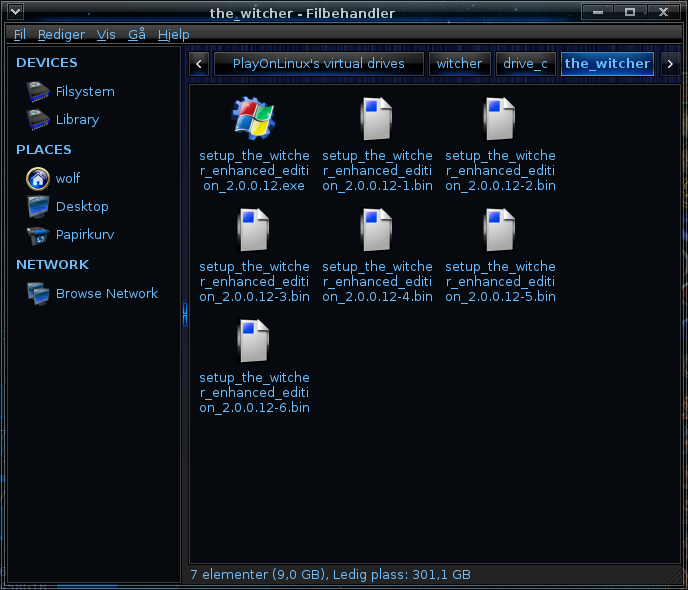Select the 2.0.0.12-3.bin file icon
688x590 pixels.
click(254, 230)
